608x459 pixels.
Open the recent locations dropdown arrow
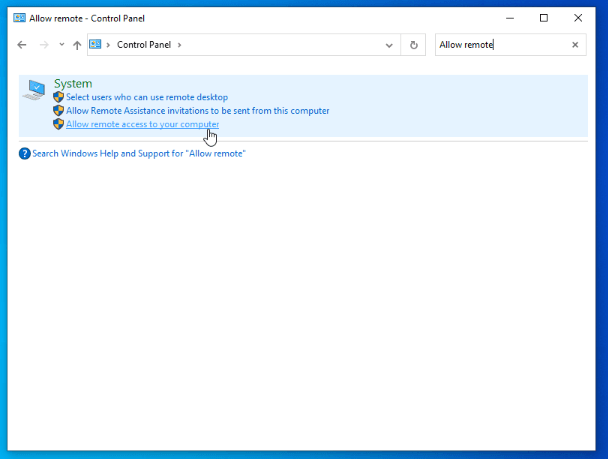(x=61, y=45)
